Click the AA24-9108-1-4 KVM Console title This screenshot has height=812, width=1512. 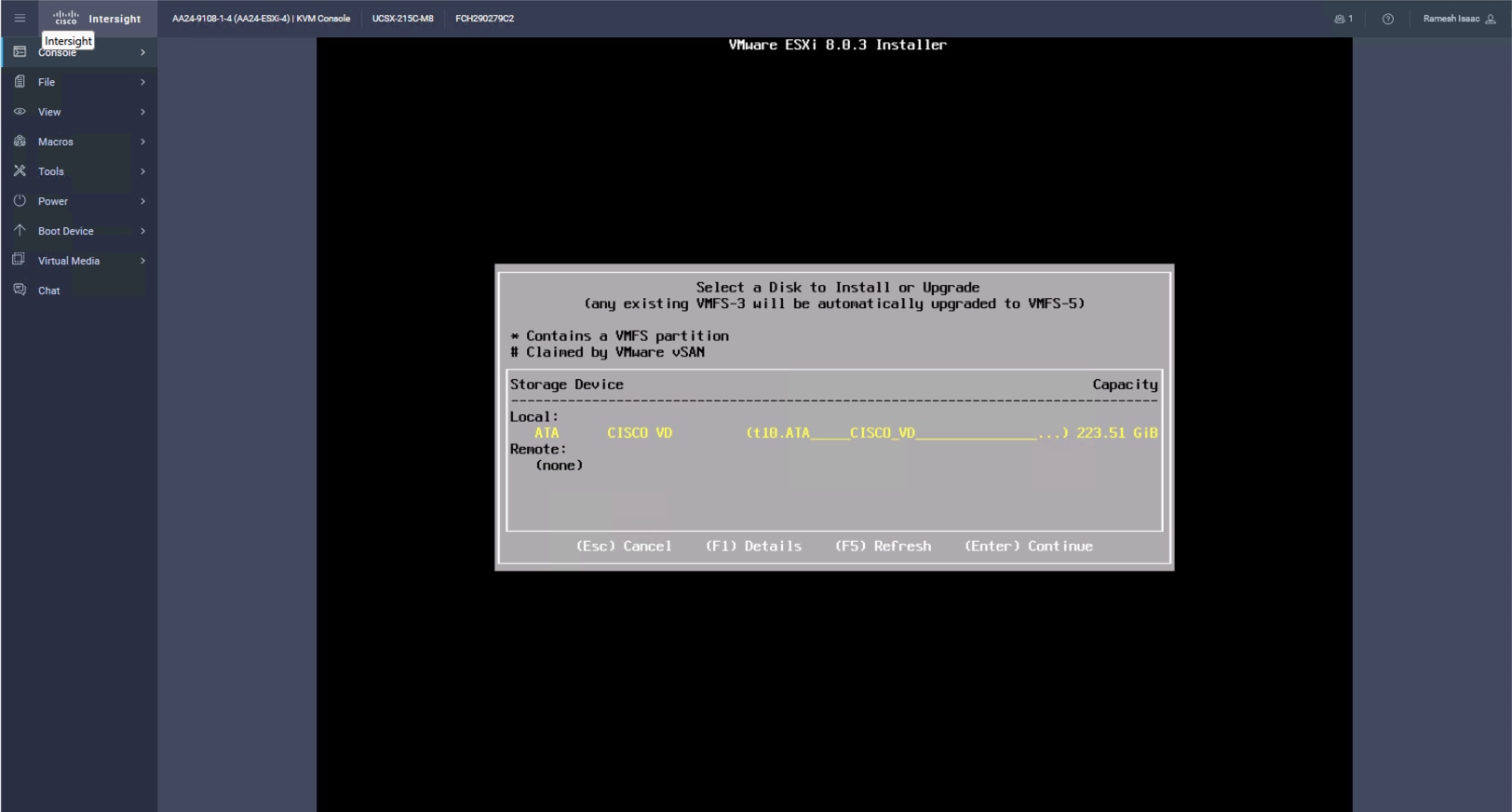261,19
